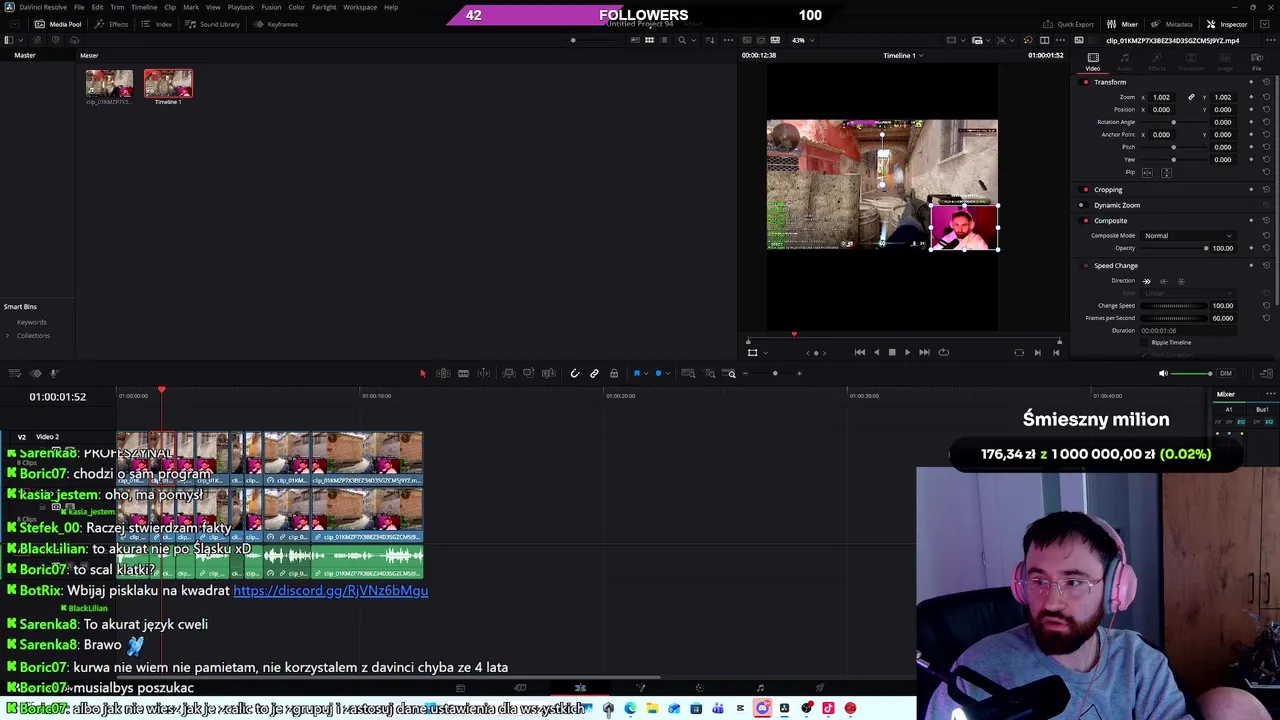Select the Selection mode arrow tool

tap(422, 373)
